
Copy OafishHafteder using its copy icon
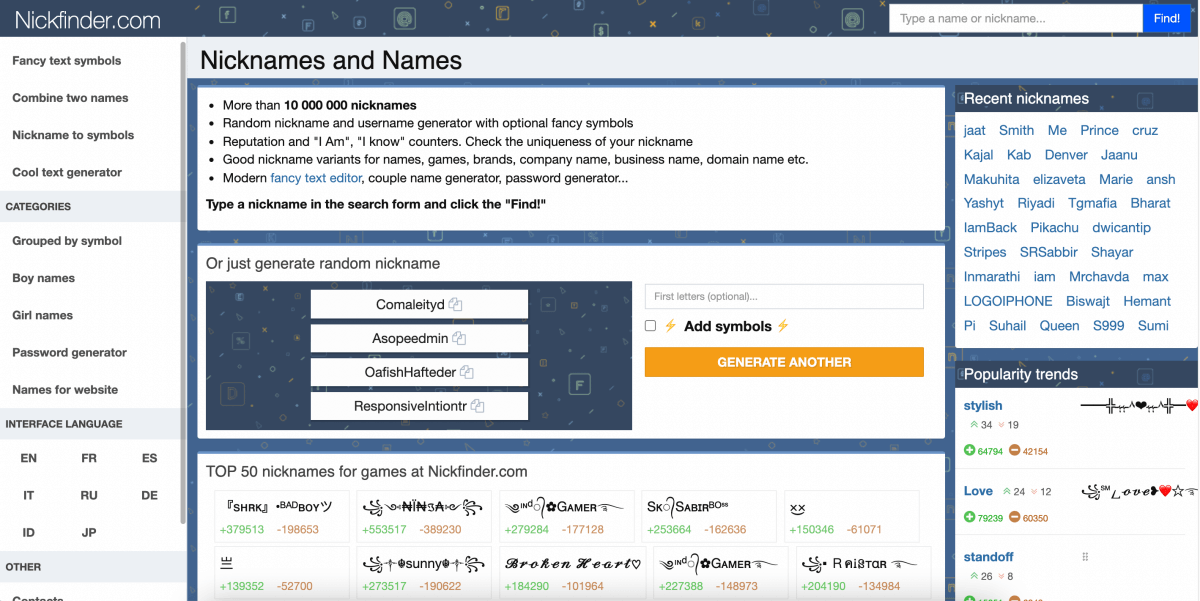(467, 373)
